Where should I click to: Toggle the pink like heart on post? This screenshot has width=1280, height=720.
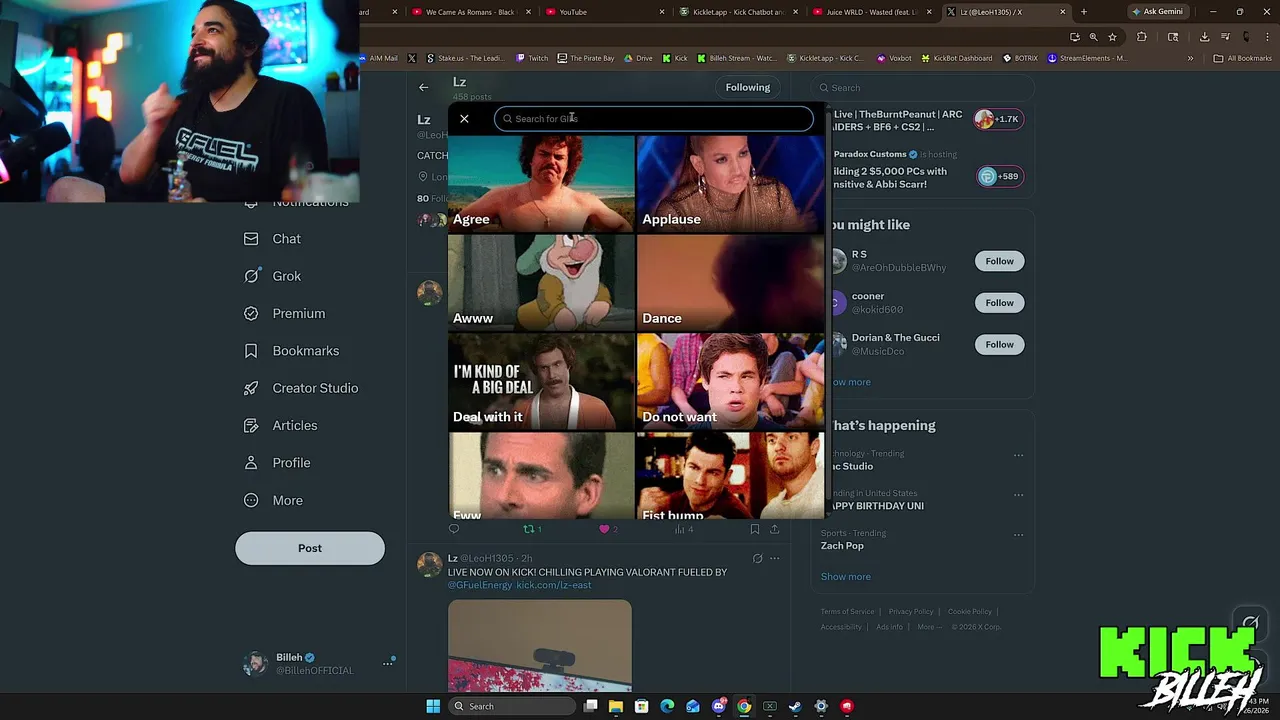[604, 529]
